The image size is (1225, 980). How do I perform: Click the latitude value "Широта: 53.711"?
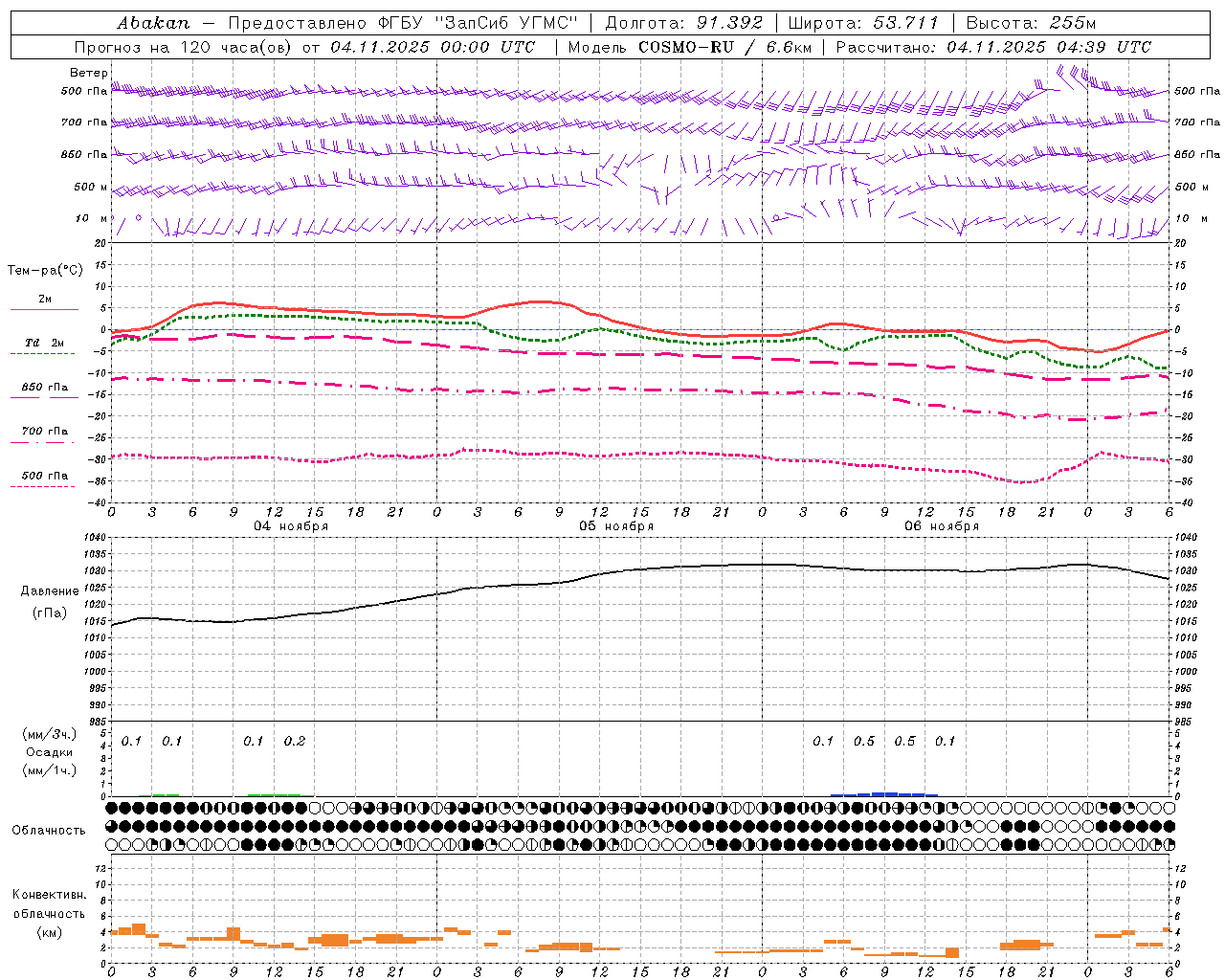(x=863, y=23)
